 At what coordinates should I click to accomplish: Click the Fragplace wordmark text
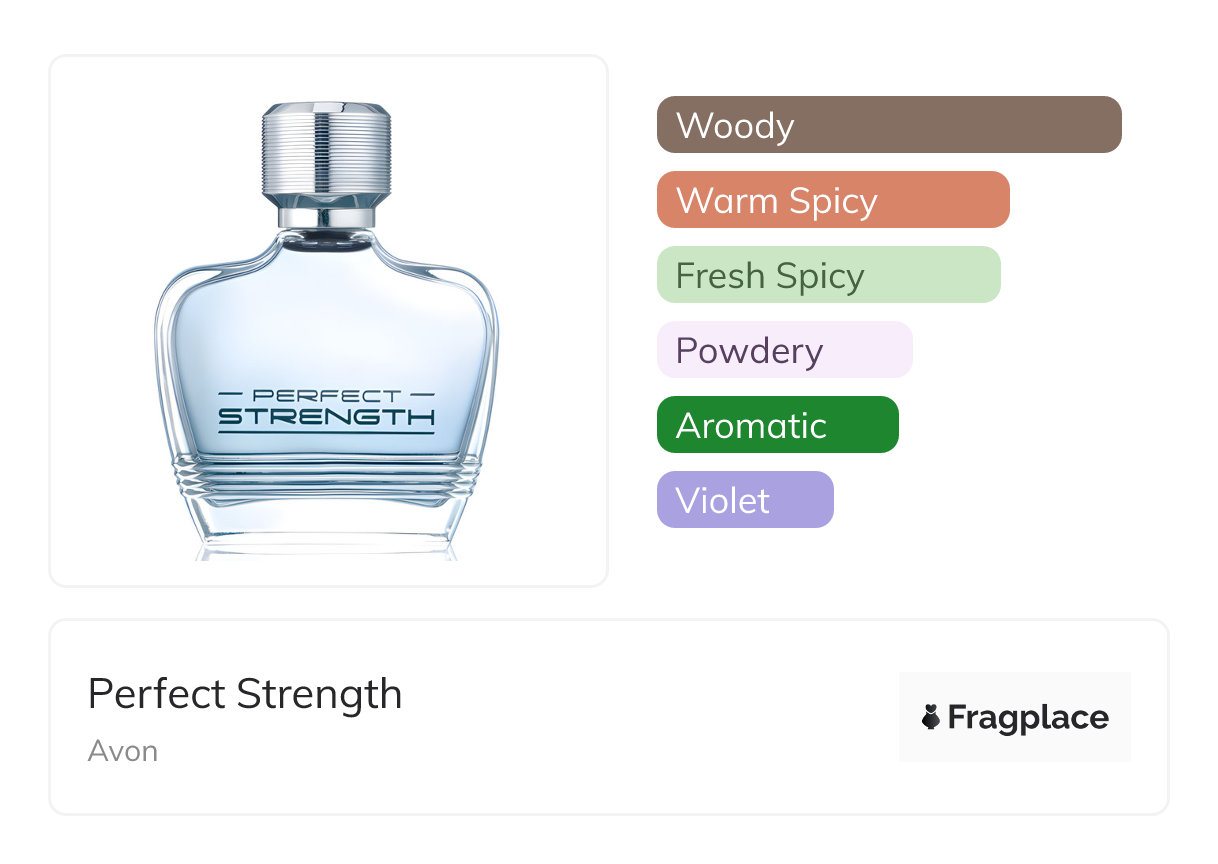click(1028, 718)
